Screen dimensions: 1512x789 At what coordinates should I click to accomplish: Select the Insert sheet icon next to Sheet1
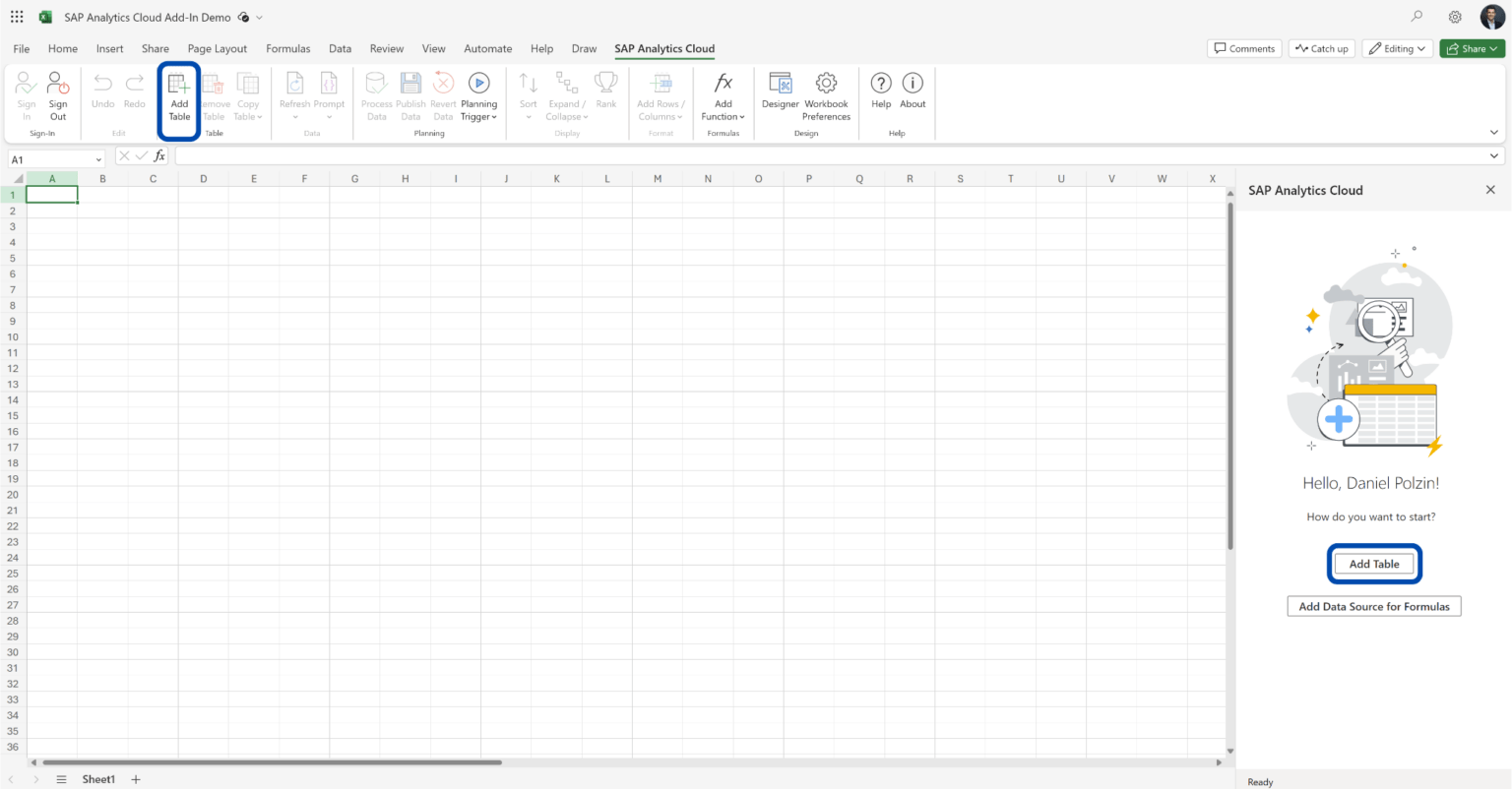tap(135, 779)
